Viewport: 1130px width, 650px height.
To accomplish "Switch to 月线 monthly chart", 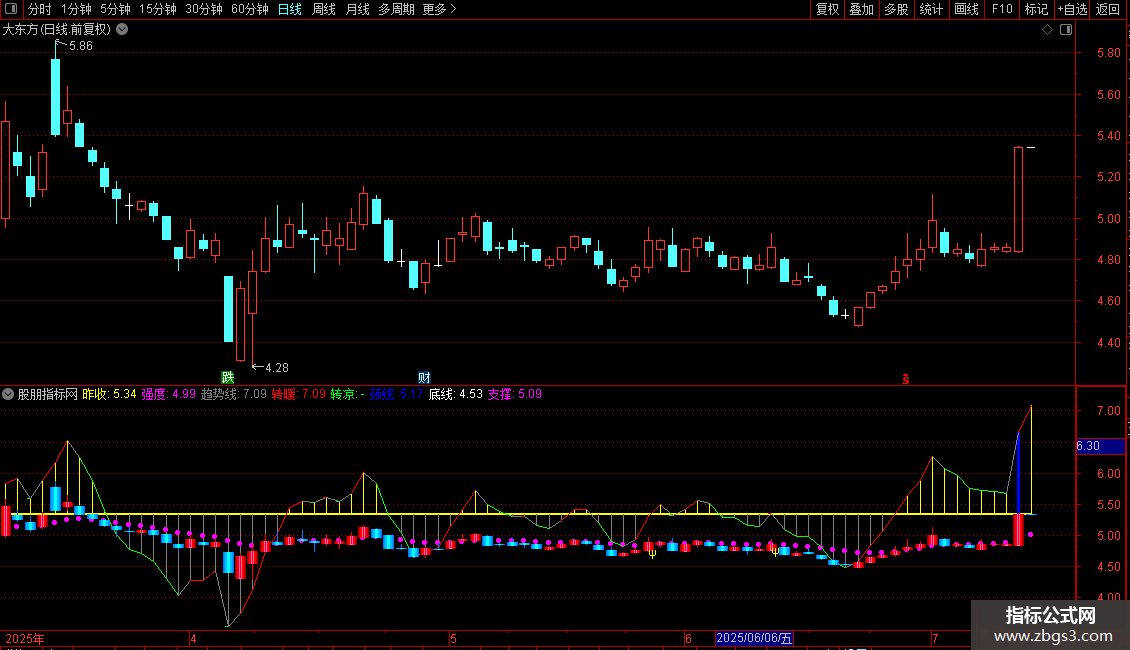I will pos(357,9).
